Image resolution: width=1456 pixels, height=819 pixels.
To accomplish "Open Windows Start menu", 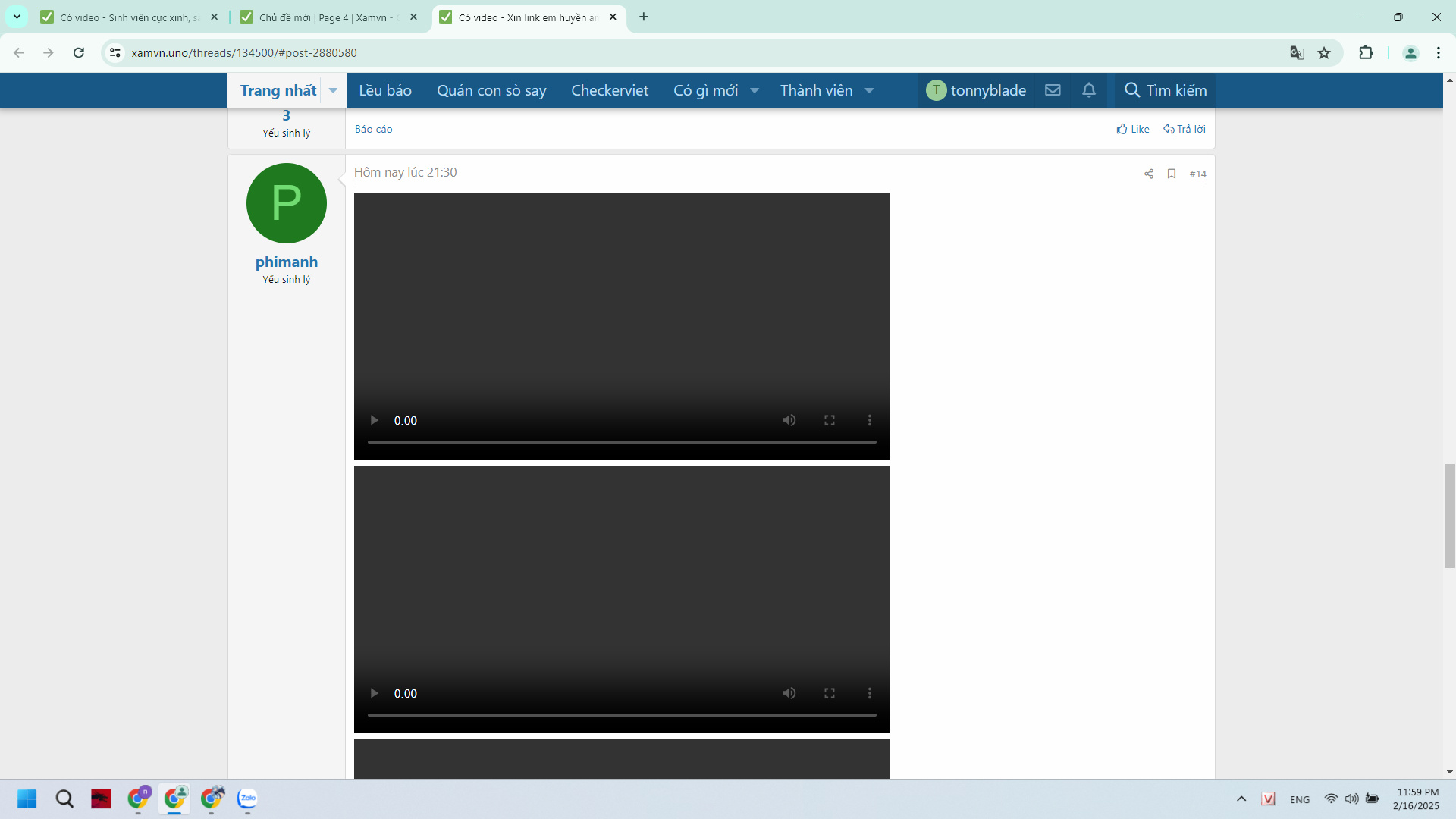I will (x=27, y=799).
